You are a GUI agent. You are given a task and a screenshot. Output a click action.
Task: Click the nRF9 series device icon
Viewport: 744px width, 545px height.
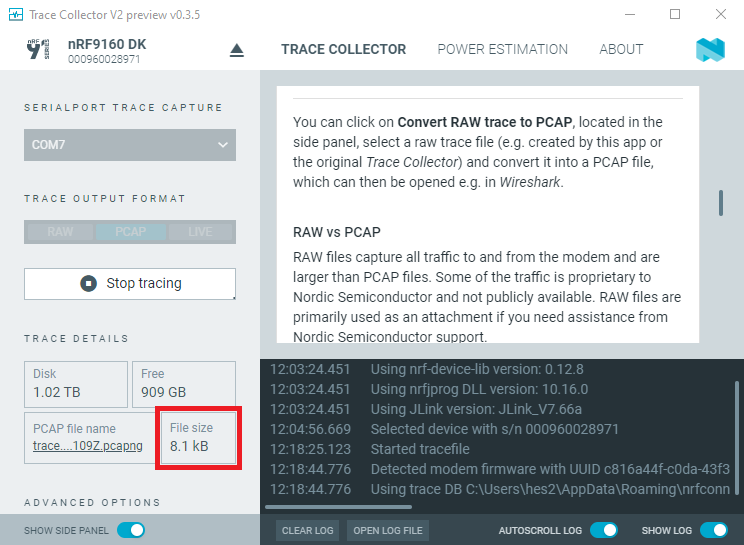[x=38, y=49]
